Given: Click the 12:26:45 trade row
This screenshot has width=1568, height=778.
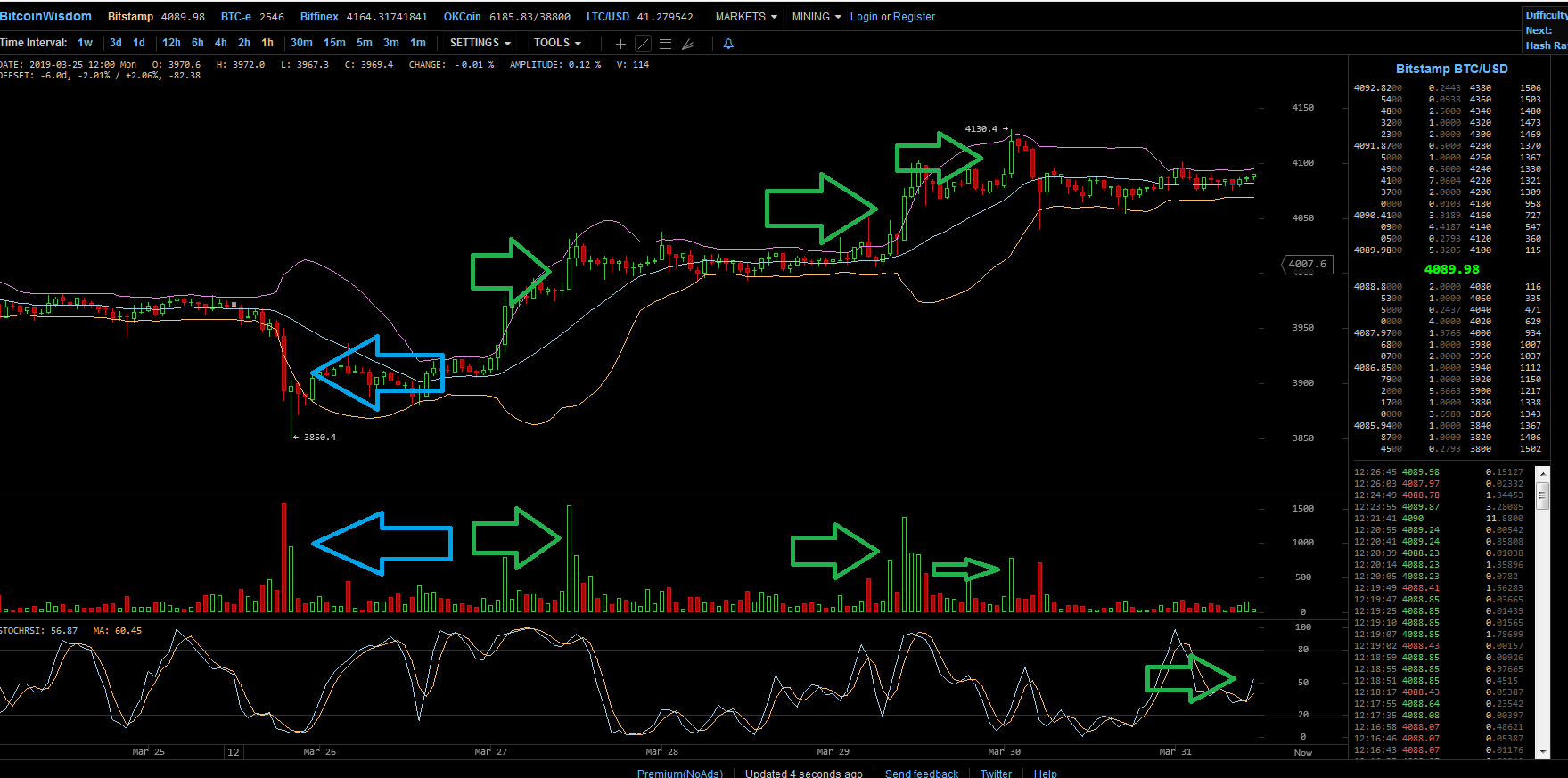Looking at the screenshot, I should coord(1439,472).
